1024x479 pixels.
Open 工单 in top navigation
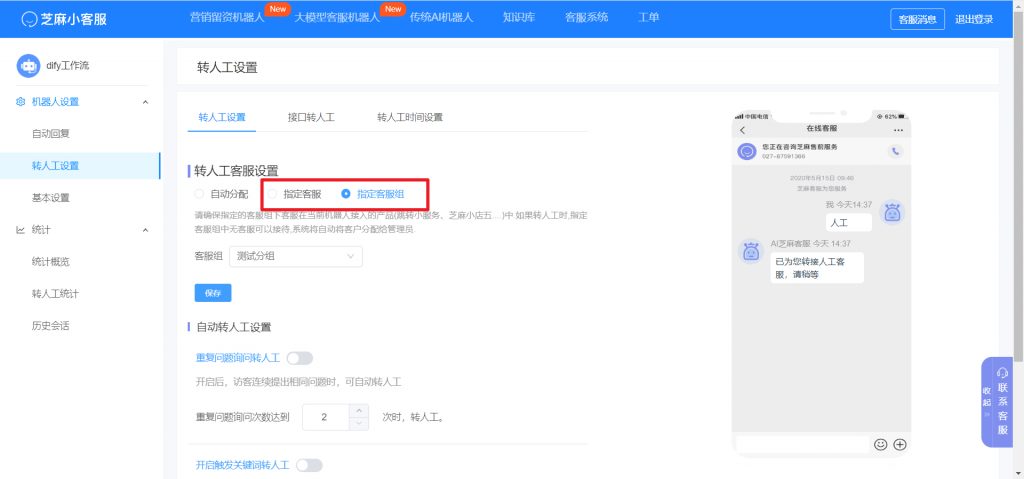[x=648, y=18]
